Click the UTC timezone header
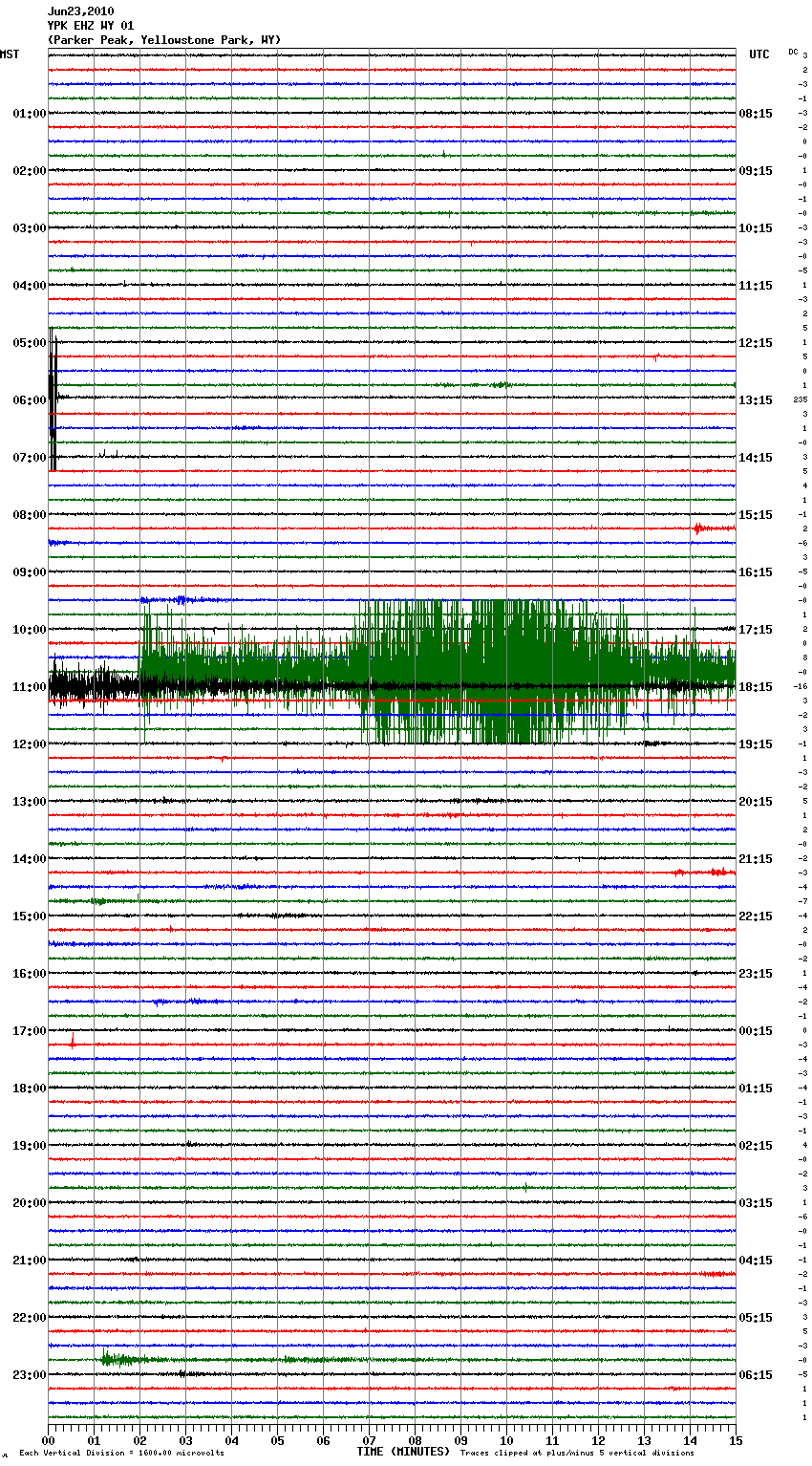This screenshot has height=1466, width=812. coord(759,54)
